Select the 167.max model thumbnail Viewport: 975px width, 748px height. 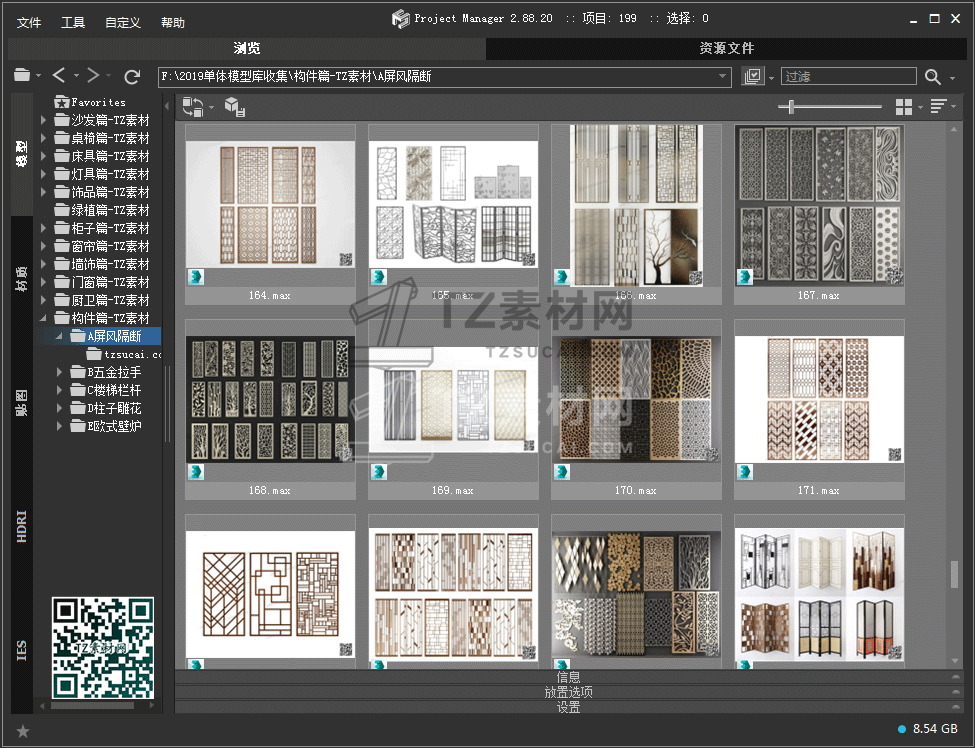click(x=819, y=208)
